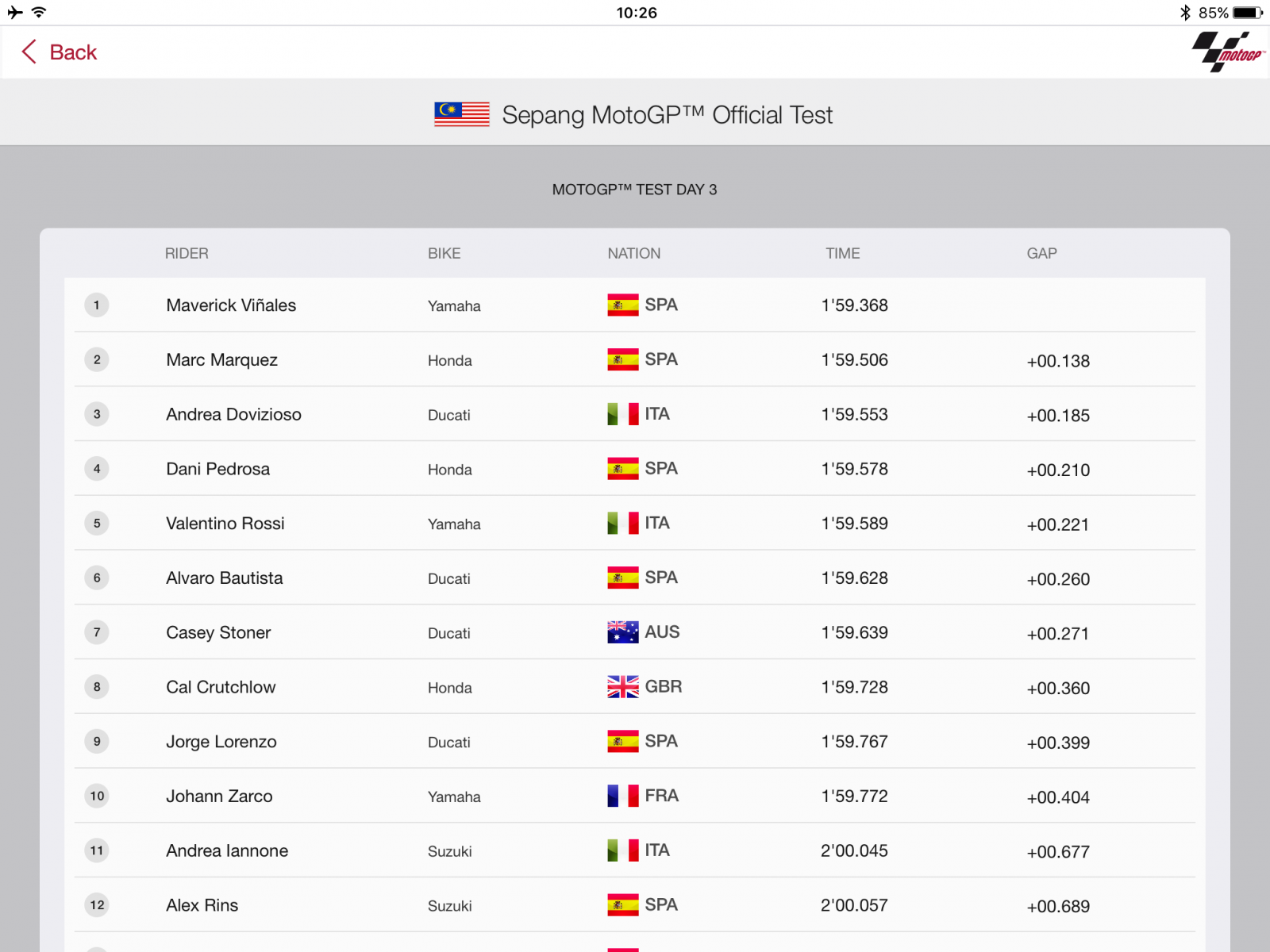
Task: Tap position badge number 9
Action: 97,742
